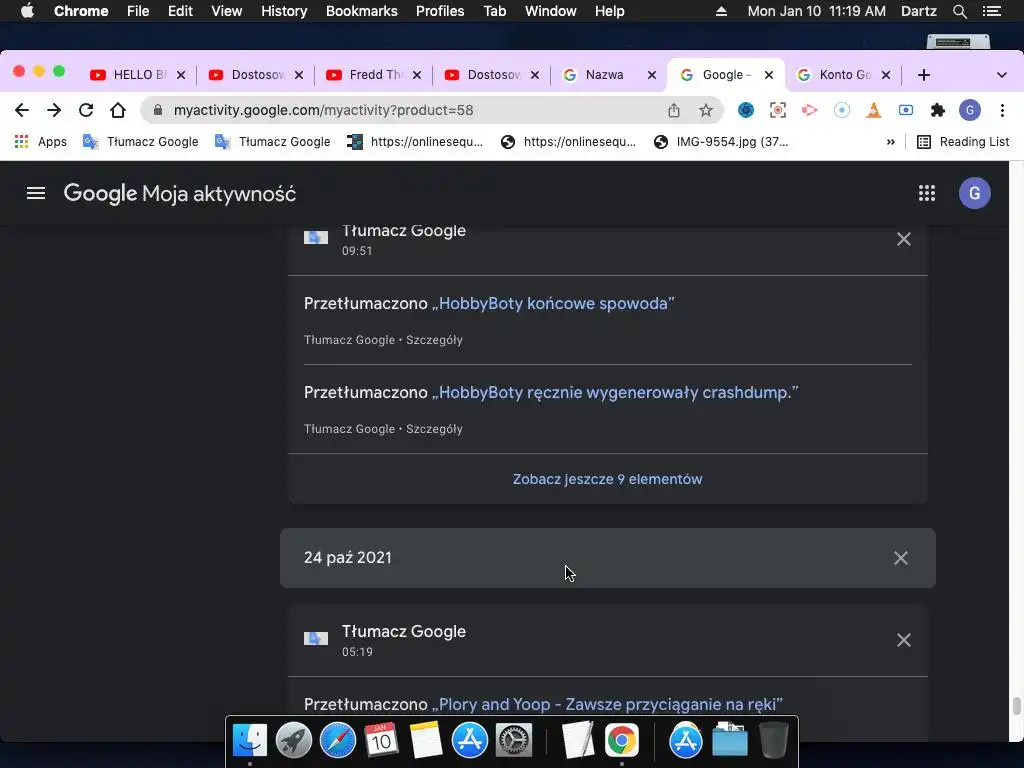Click Zobacz jeszcze 9 elementów
Screen dimensions: 1024x768
(x=607, y=479)
